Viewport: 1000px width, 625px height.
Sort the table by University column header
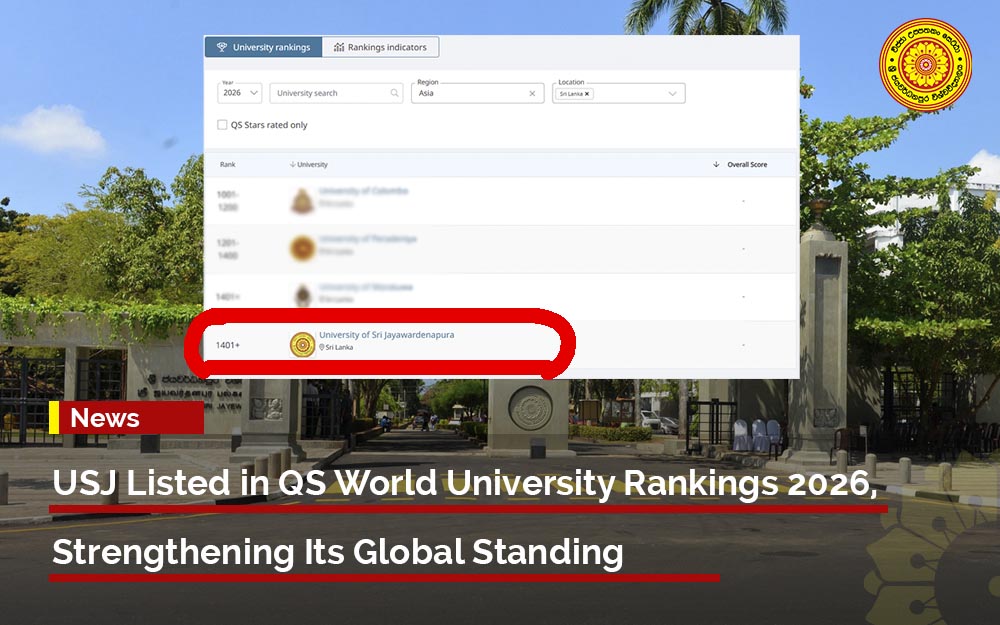(x=310, y=164)
